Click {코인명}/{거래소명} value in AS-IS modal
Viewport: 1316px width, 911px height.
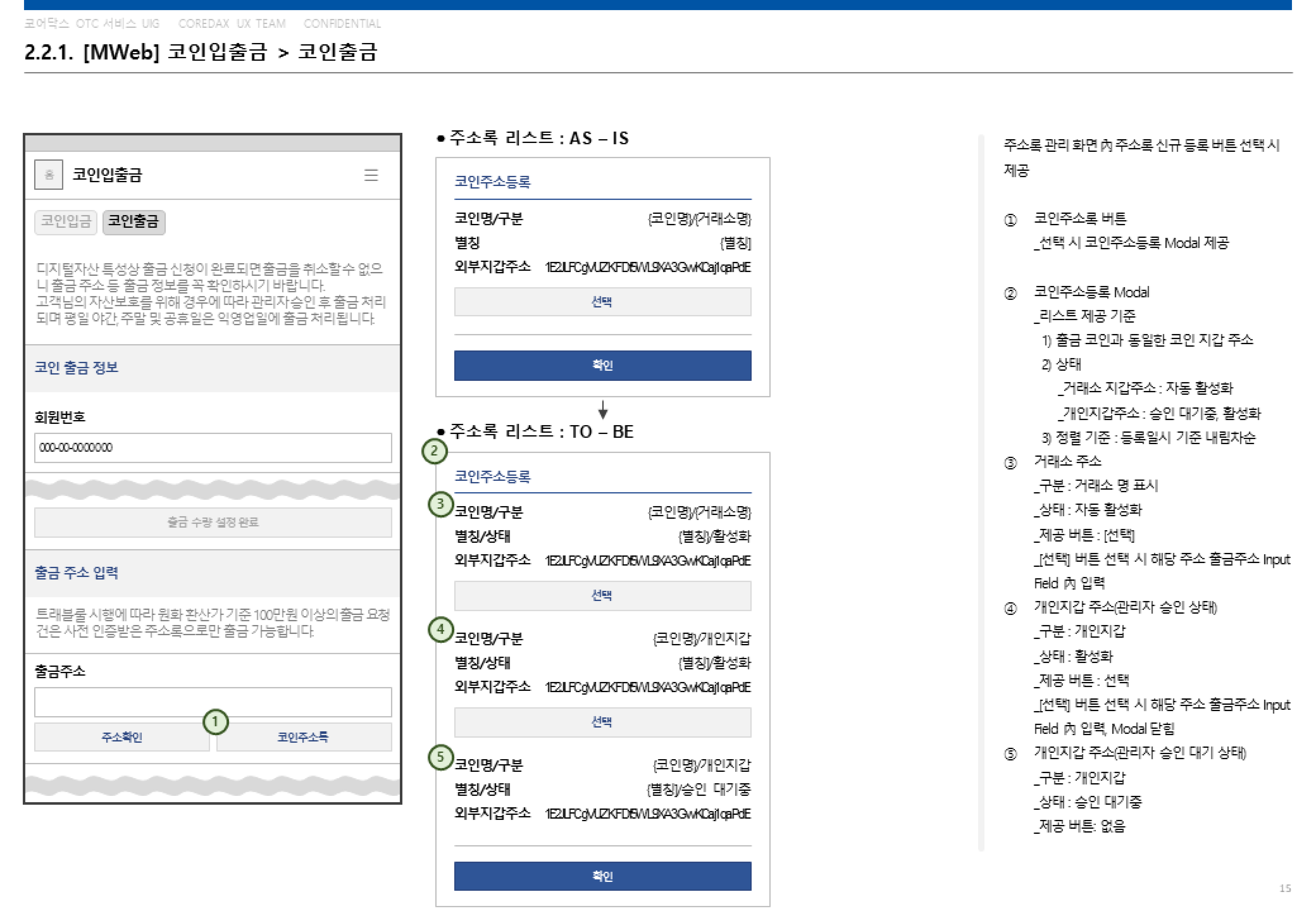[699, 219]
